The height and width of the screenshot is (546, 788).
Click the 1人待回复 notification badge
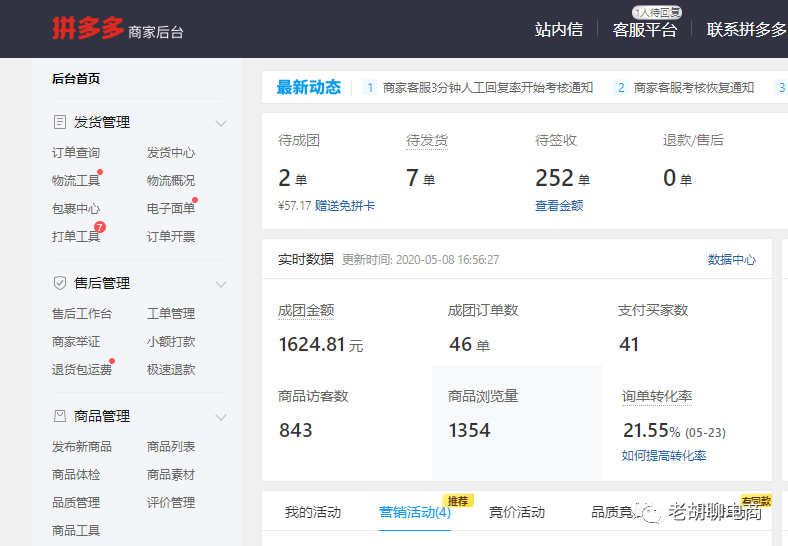657,13
